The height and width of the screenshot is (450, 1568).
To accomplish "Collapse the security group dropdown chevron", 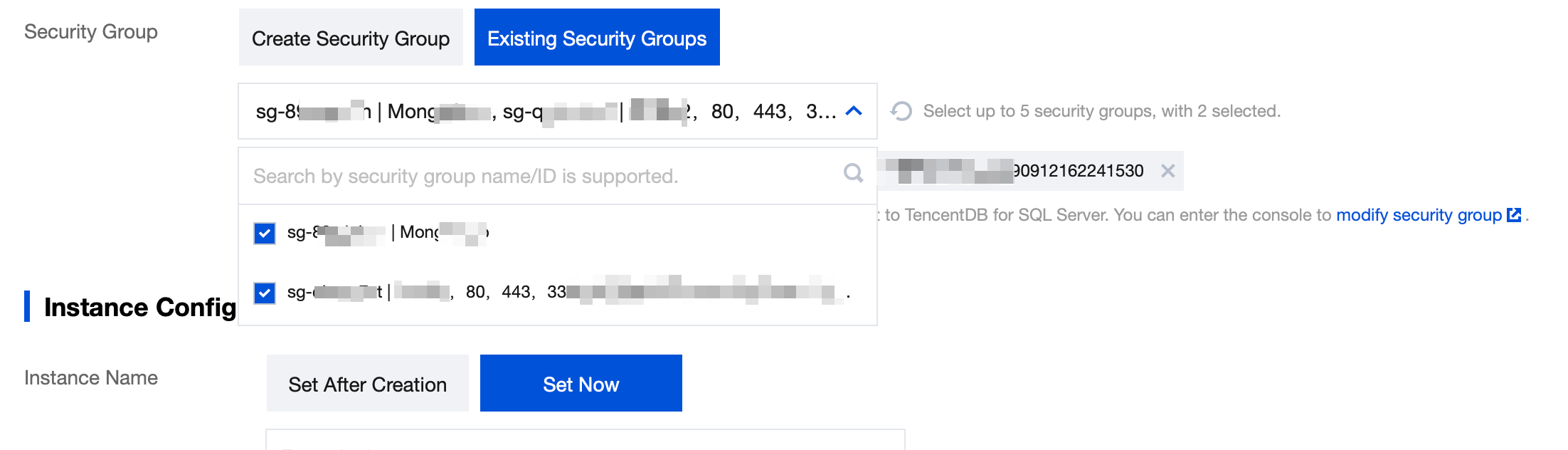I will pos(854,111).
